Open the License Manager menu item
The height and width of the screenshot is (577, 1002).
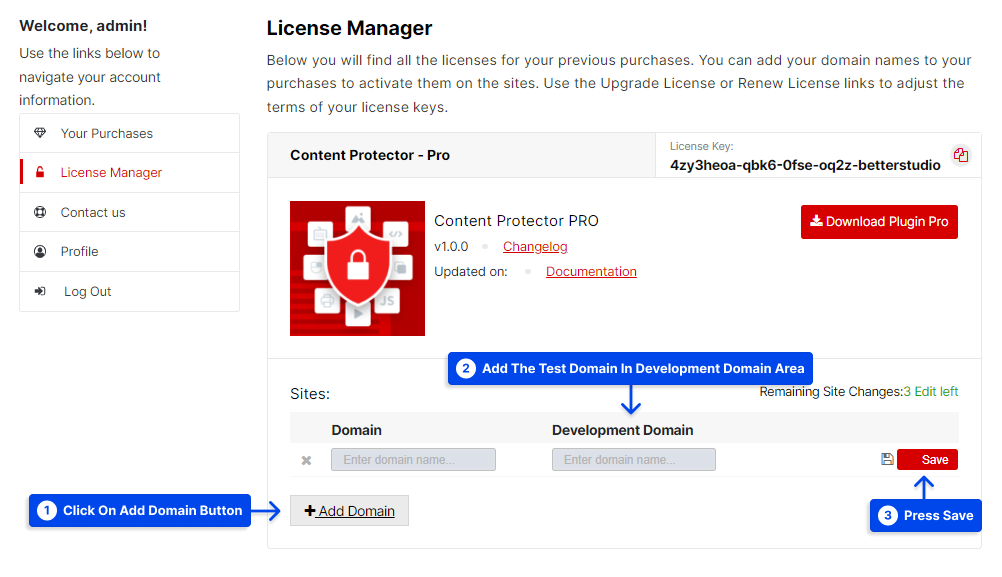coord(130,173)
